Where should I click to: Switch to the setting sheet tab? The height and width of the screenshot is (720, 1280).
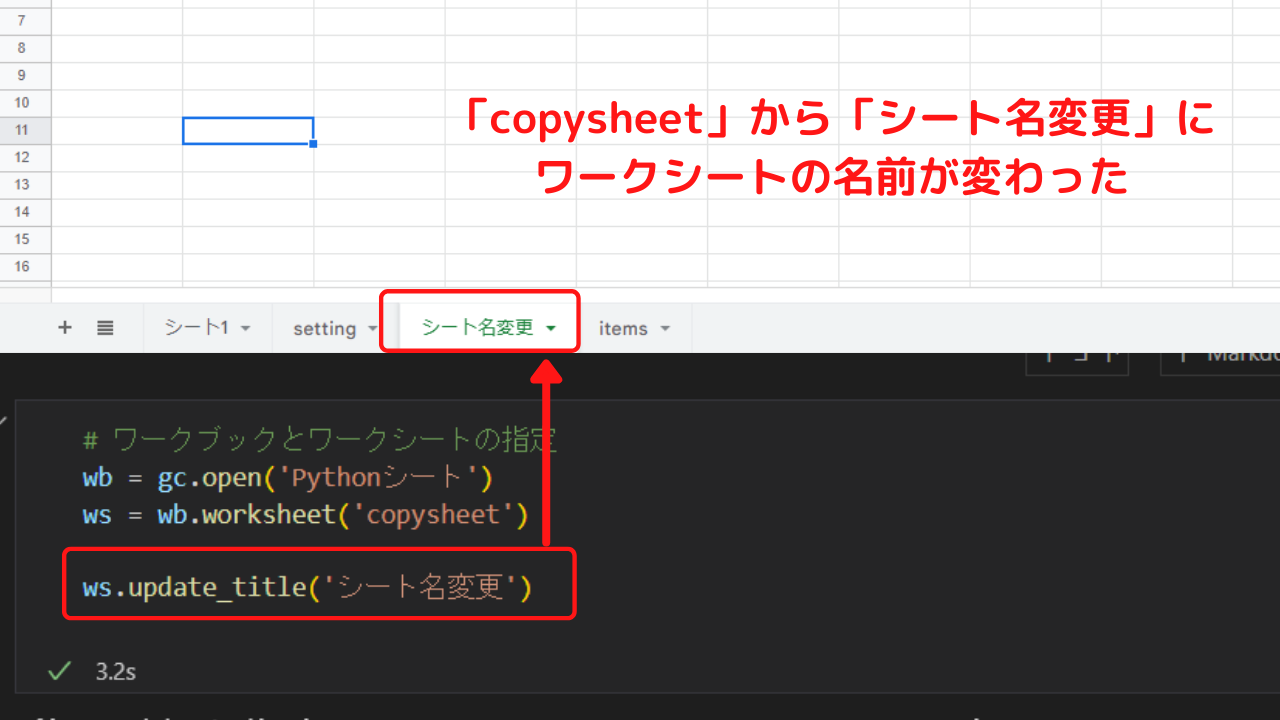pyautogui.click(x=325, y=328)
